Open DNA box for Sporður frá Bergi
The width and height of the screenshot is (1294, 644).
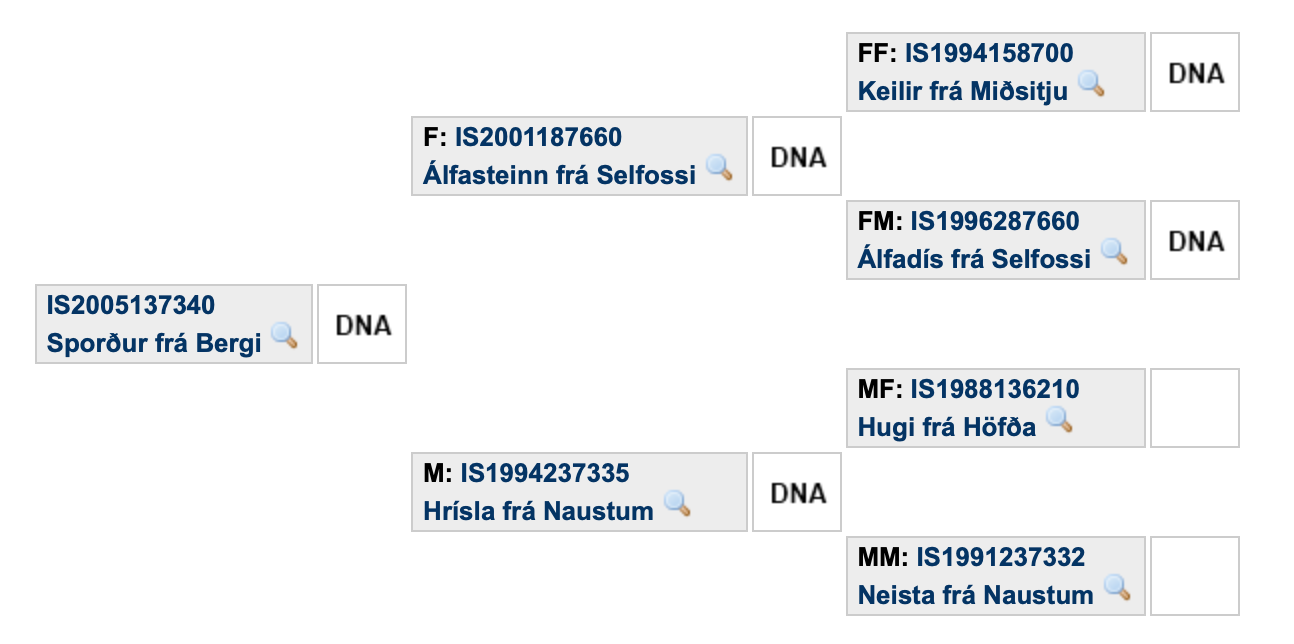(362, 324)
